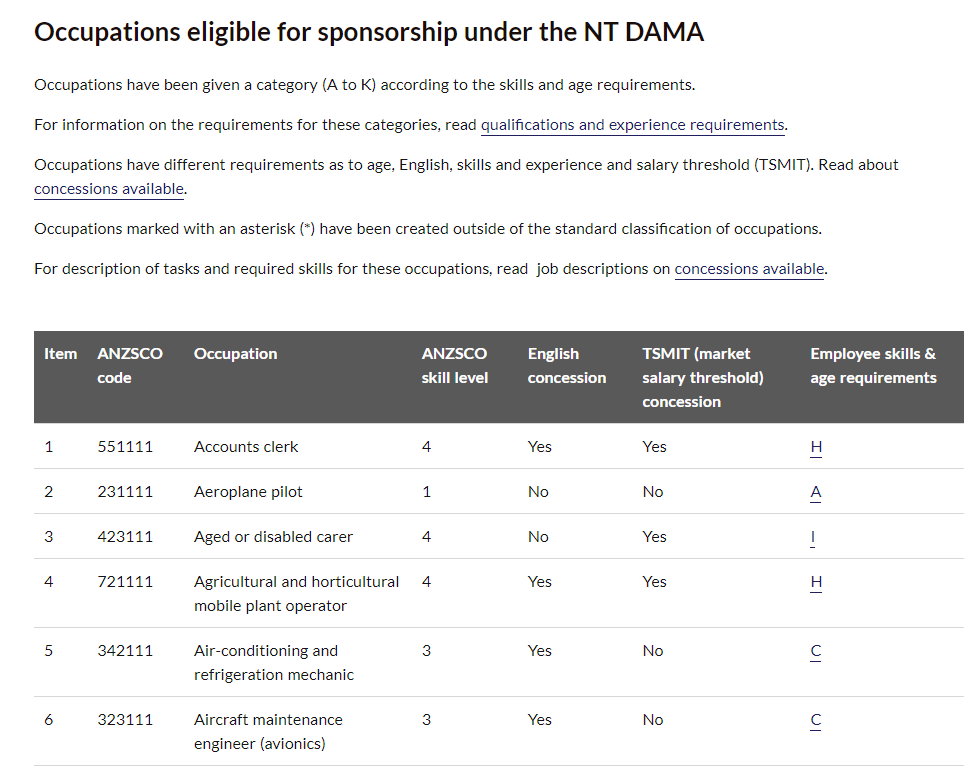Click concessions available link after TSMIT sentence
The image size is (971, 767).
pyautogui.click(x=109, y=189)
